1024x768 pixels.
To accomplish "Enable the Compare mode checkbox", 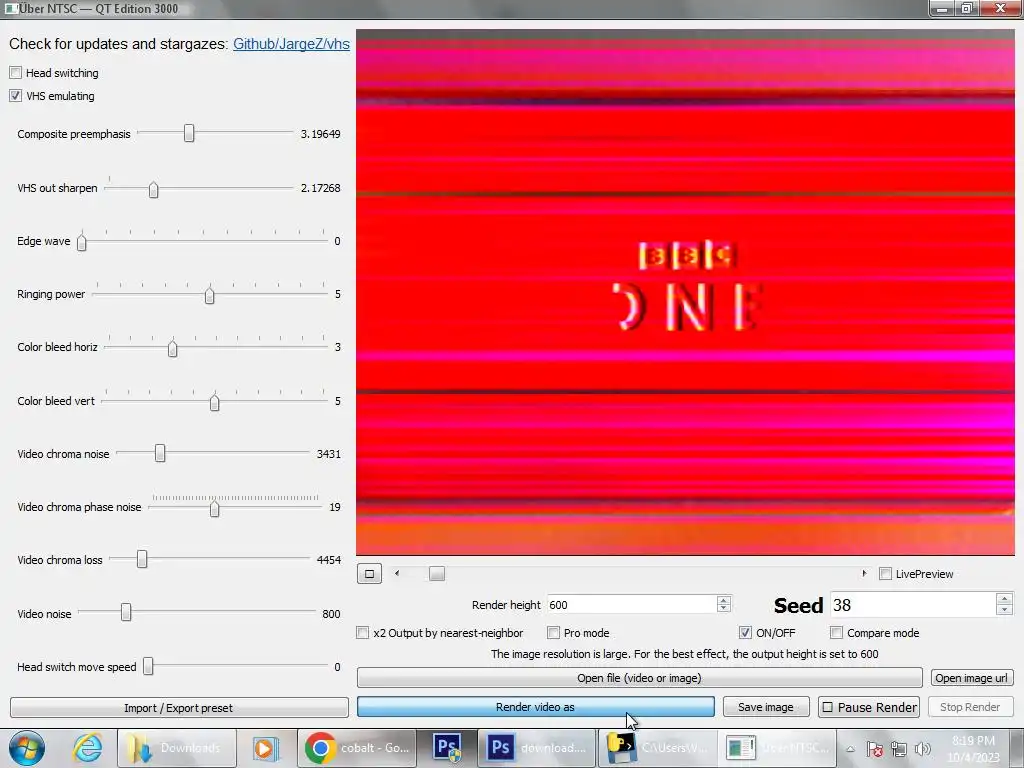I will [x=837, y=633].
